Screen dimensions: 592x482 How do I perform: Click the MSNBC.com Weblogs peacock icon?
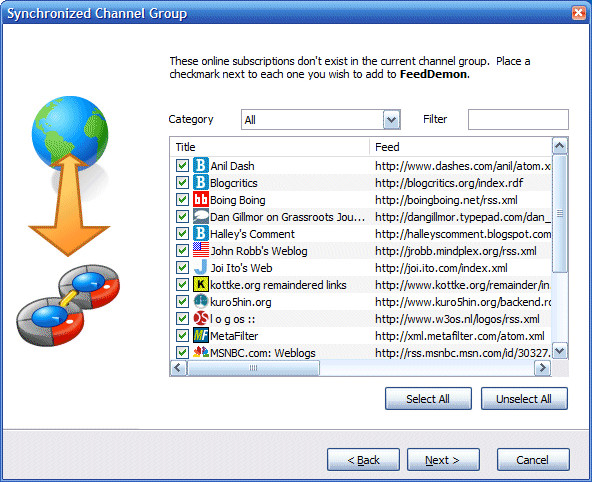click(200, 352)
